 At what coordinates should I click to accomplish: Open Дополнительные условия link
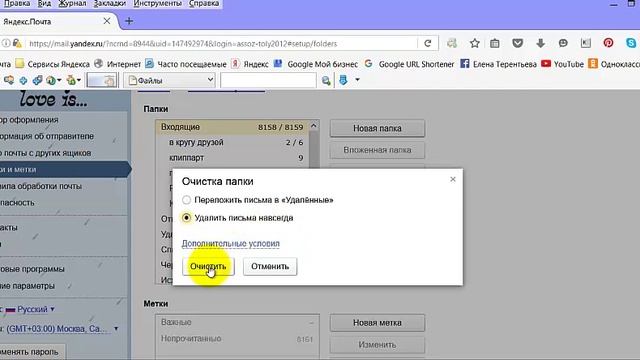pos(231,244)
